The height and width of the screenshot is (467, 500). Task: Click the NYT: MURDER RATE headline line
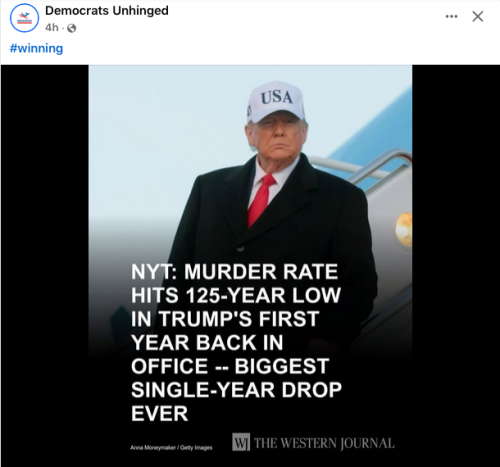(235, 272)
